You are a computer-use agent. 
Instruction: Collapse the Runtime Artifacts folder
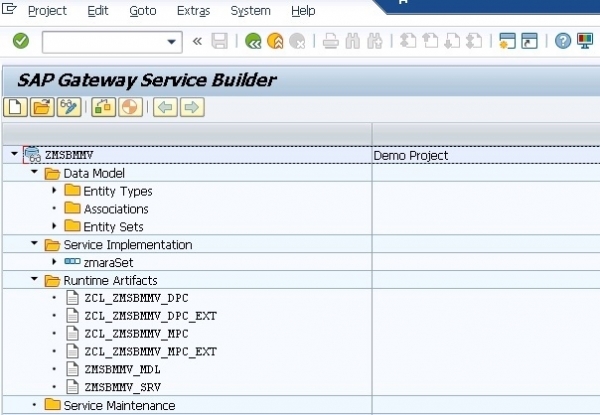click(x=34, y=279)
